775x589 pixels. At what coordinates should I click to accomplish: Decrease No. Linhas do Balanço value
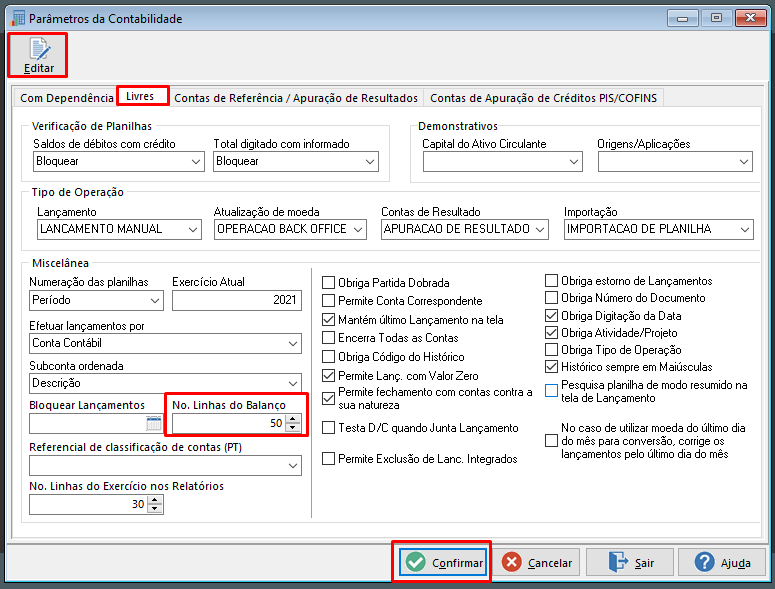pyautogui.click(x=293, y=427)
